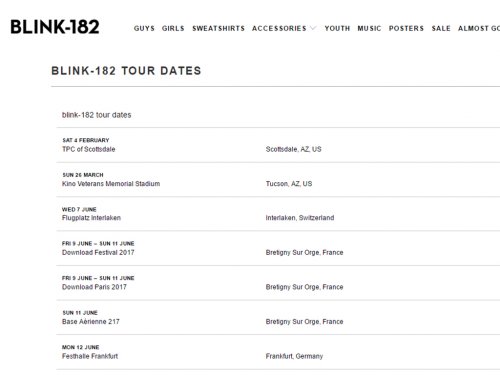The image size is (500, 375).
Task: Open the Download Festival 2017 event
Action: coord(98,252)
